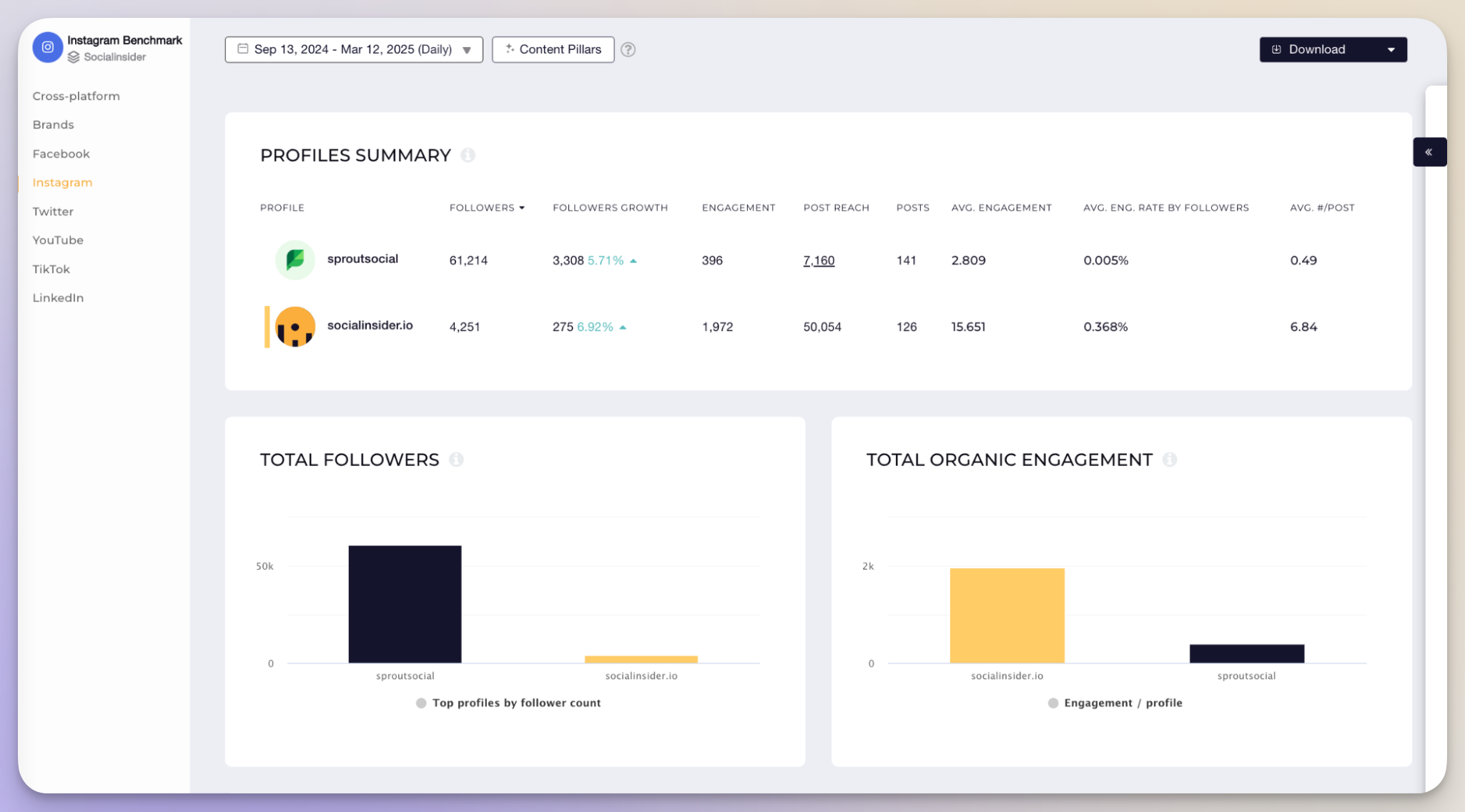Click the Avg. Engagement column header
This screenshot has width=1465, height=812.
tap(1001, 207)
